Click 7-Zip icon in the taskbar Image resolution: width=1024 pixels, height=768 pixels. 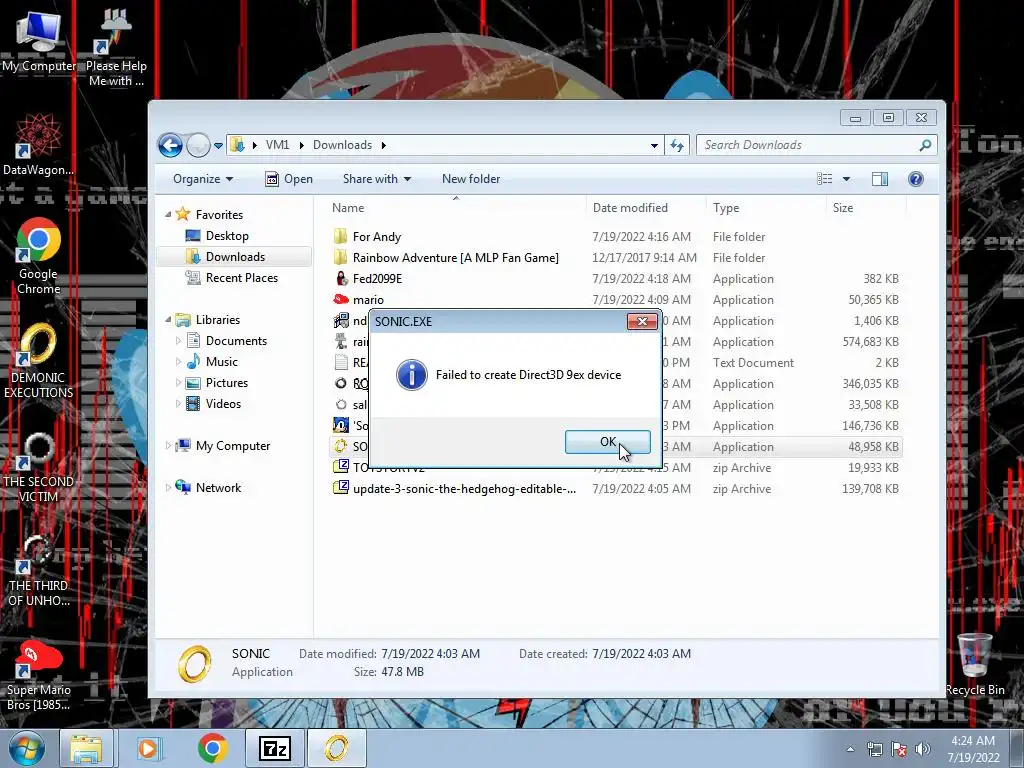[x=275, y=748]
